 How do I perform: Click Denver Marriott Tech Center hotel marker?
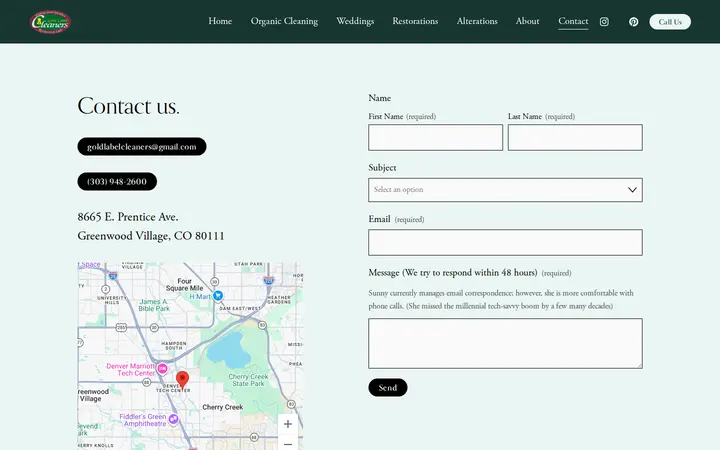click(x=162, y=368)
